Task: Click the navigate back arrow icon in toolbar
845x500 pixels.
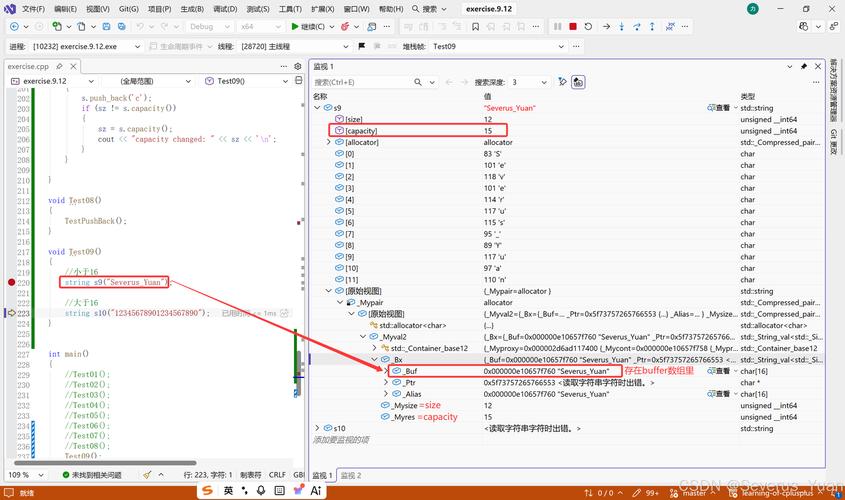Action: pyautogui.click(x=14, y=26)
